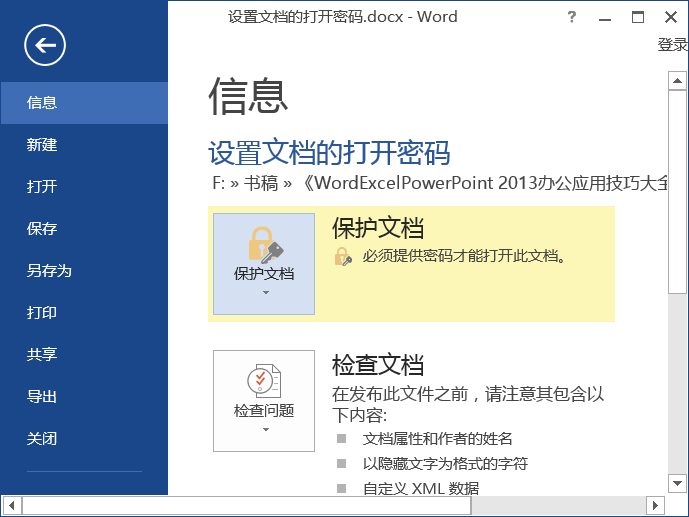The image size is (689, 517).
Task: Click the text 以隐藏文字为格式的字符
Action: coord(445,464)
